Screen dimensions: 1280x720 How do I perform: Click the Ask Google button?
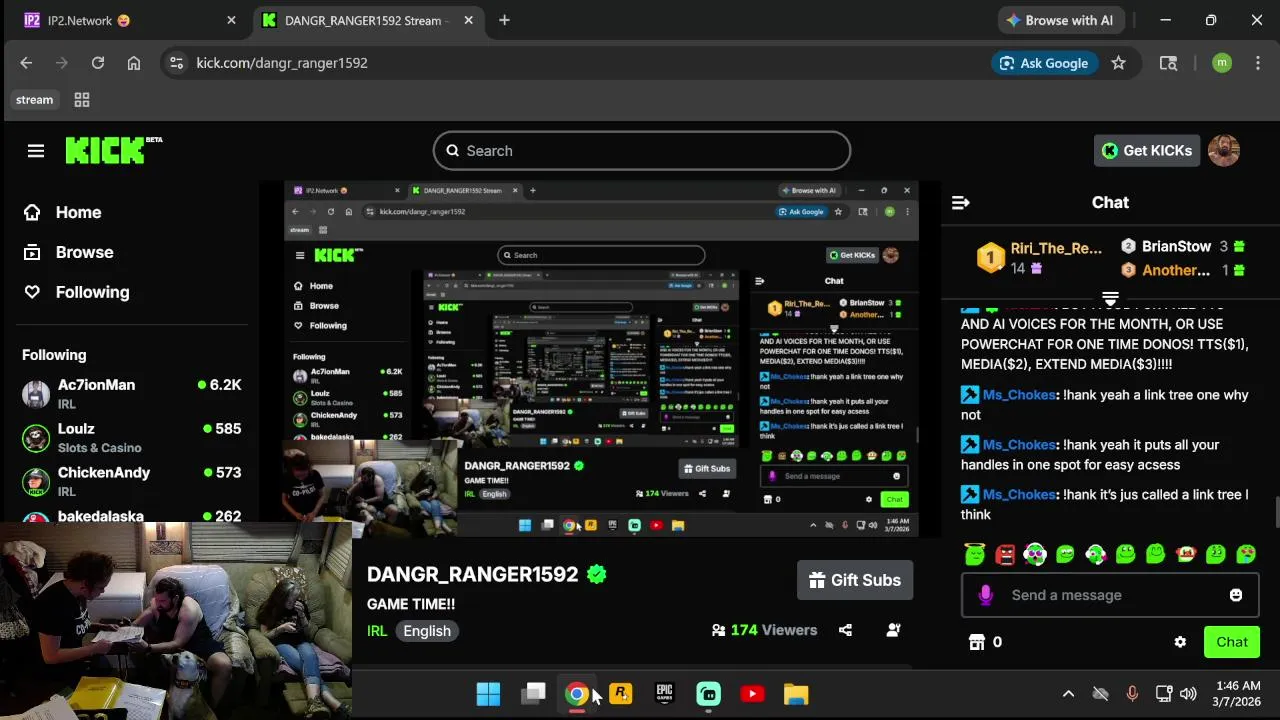pyautogui.click(x=1044, y=63)
